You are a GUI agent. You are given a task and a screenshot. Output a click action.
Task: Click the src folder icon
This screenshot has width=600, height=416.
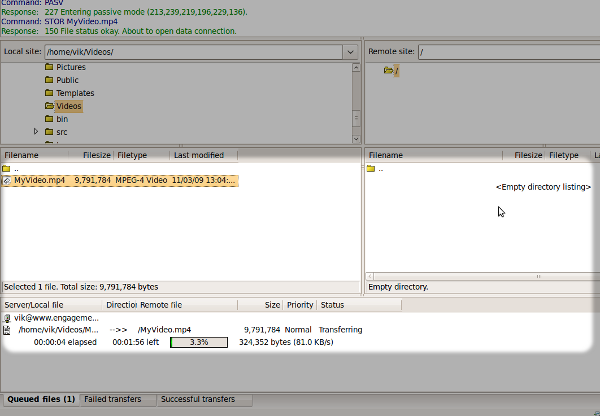tap(49, 132)
